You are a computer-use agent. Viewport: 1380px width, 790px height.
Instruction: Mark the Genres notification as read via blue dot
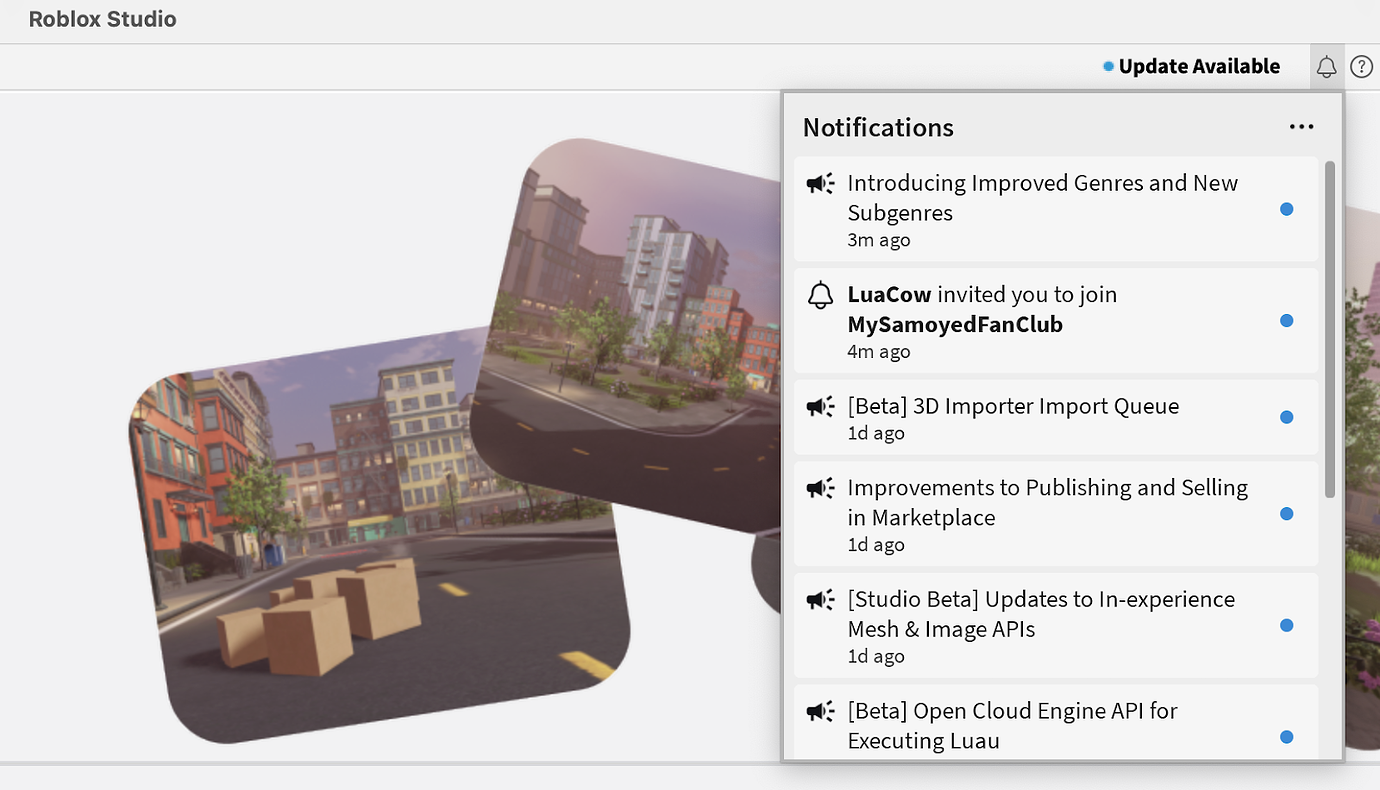click(x=1286, y=209)
